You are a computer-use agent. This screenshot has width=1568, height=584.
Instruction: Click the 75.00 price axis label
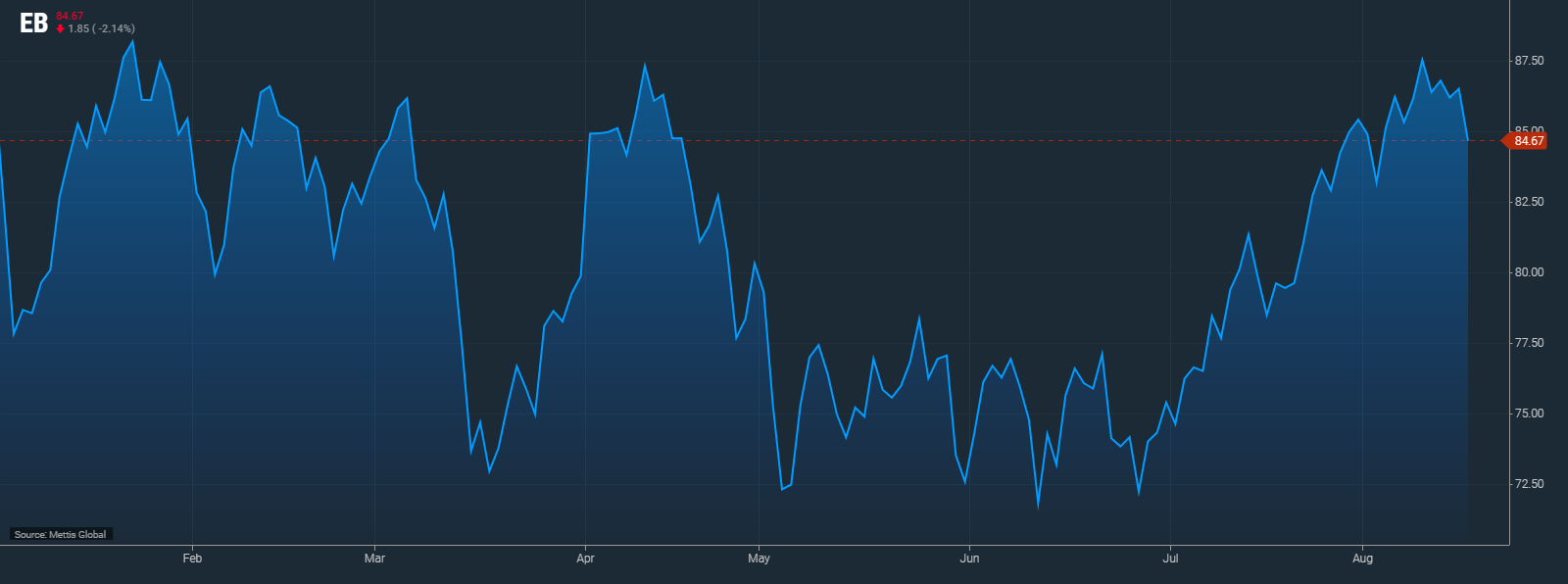tap(1529, 414)
